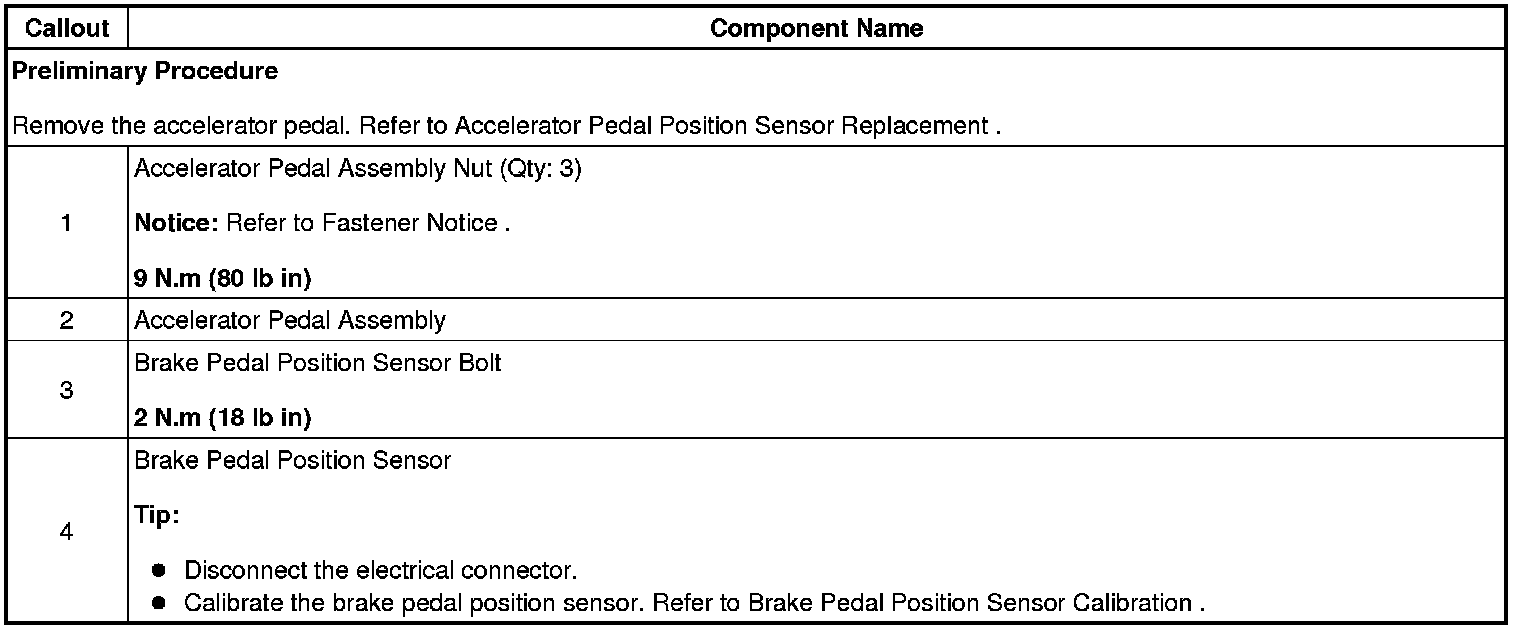This screenshot has height=630, width=1520.
Task: Click the Callout column header
Action: click(x=66, y=29)
